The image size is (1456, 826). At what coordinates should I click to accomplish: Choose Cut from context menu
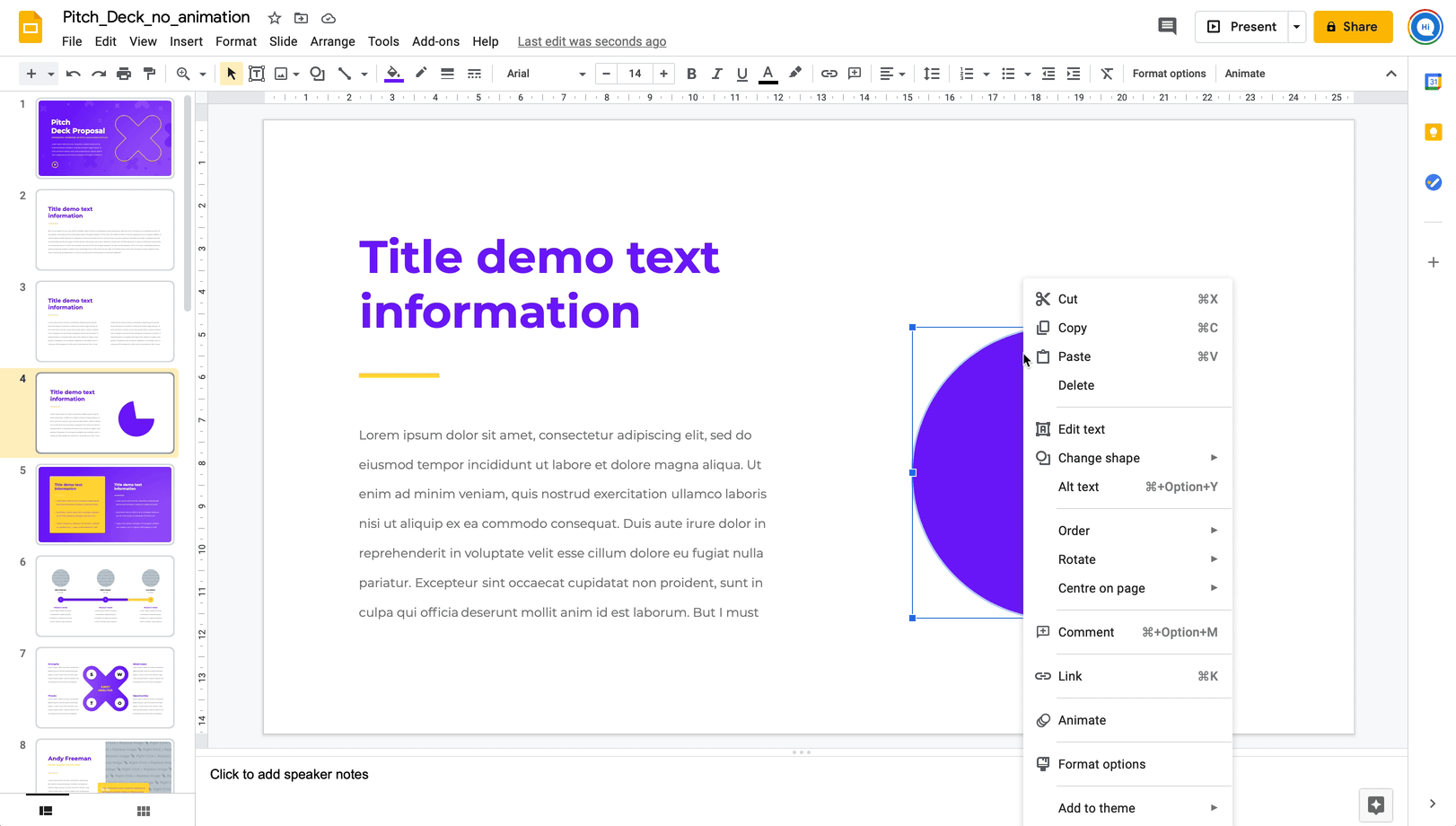[x=1127, y=299]
